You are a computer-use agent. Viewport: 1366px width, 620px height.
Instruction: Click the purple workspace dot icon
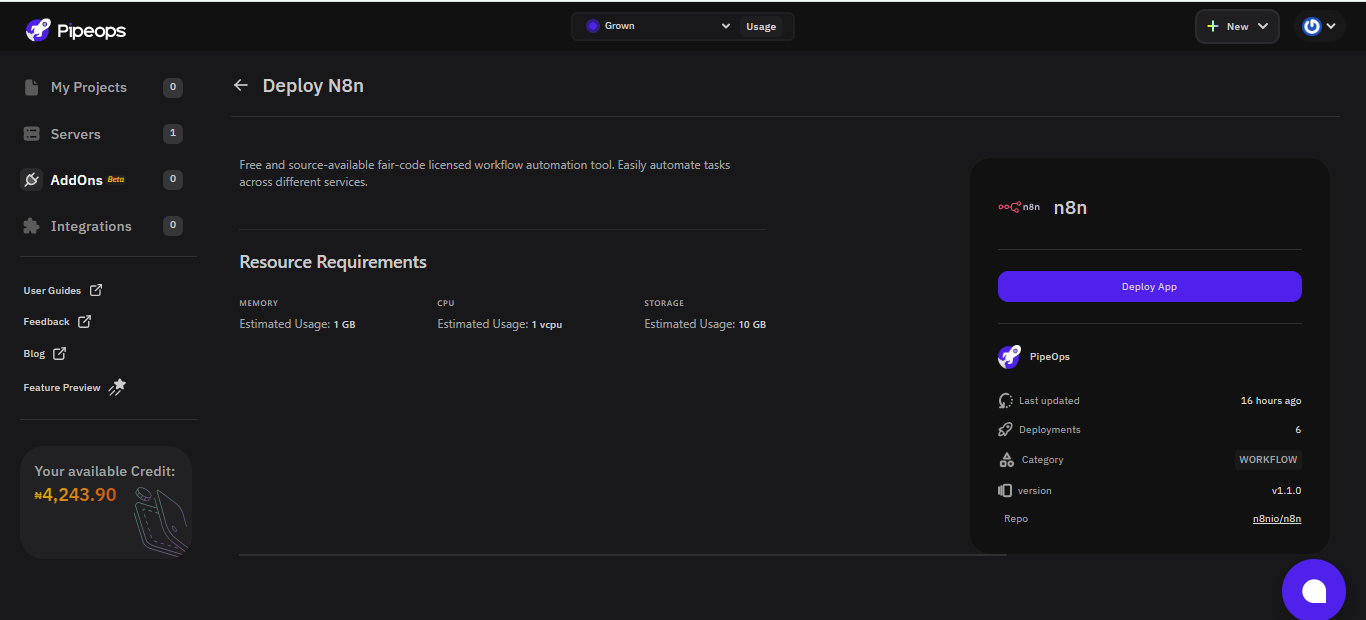[x=593, y=26]
